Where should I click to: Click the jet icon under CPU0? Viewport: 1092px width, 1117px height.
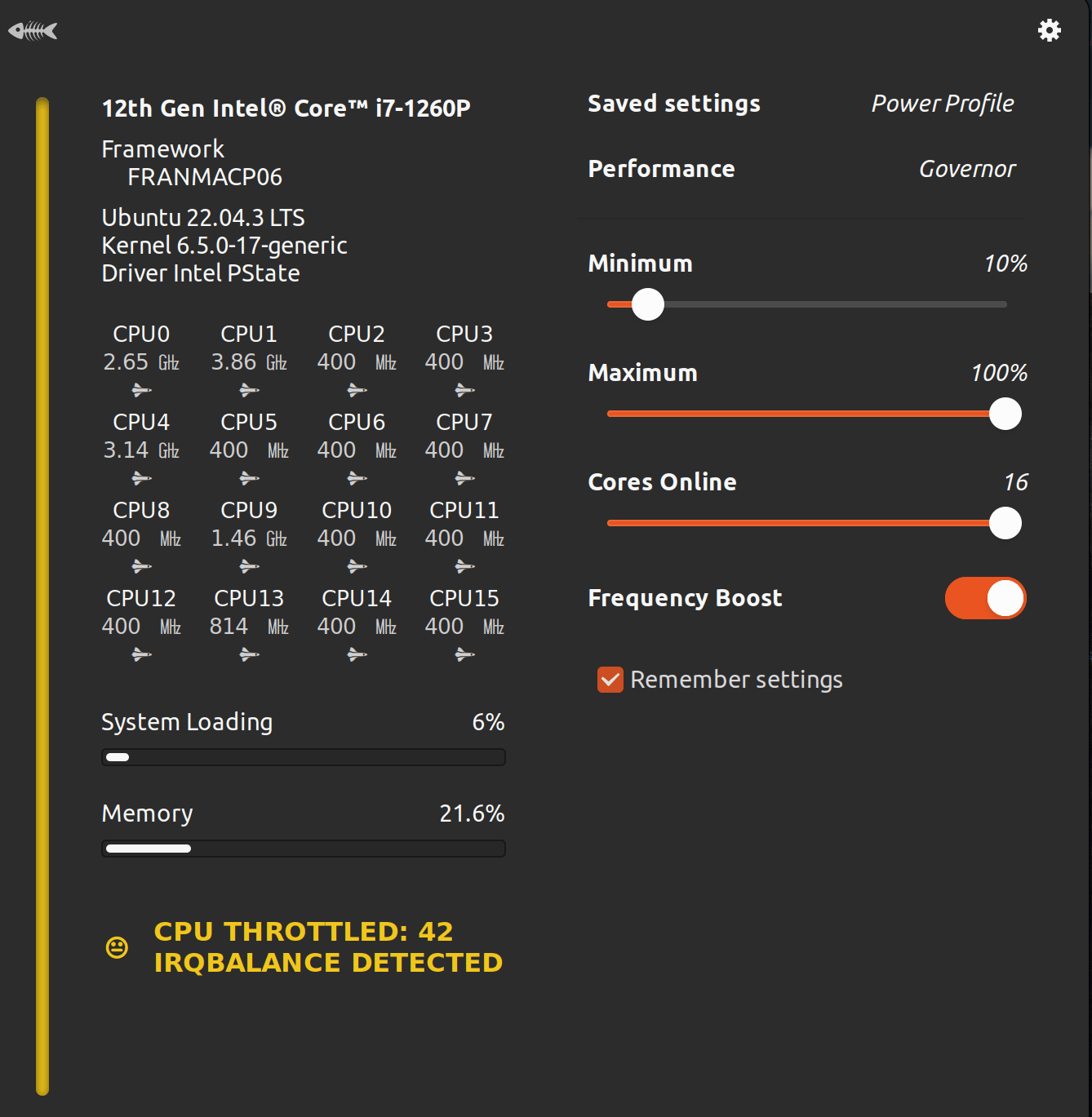click(x=140, y=390)
